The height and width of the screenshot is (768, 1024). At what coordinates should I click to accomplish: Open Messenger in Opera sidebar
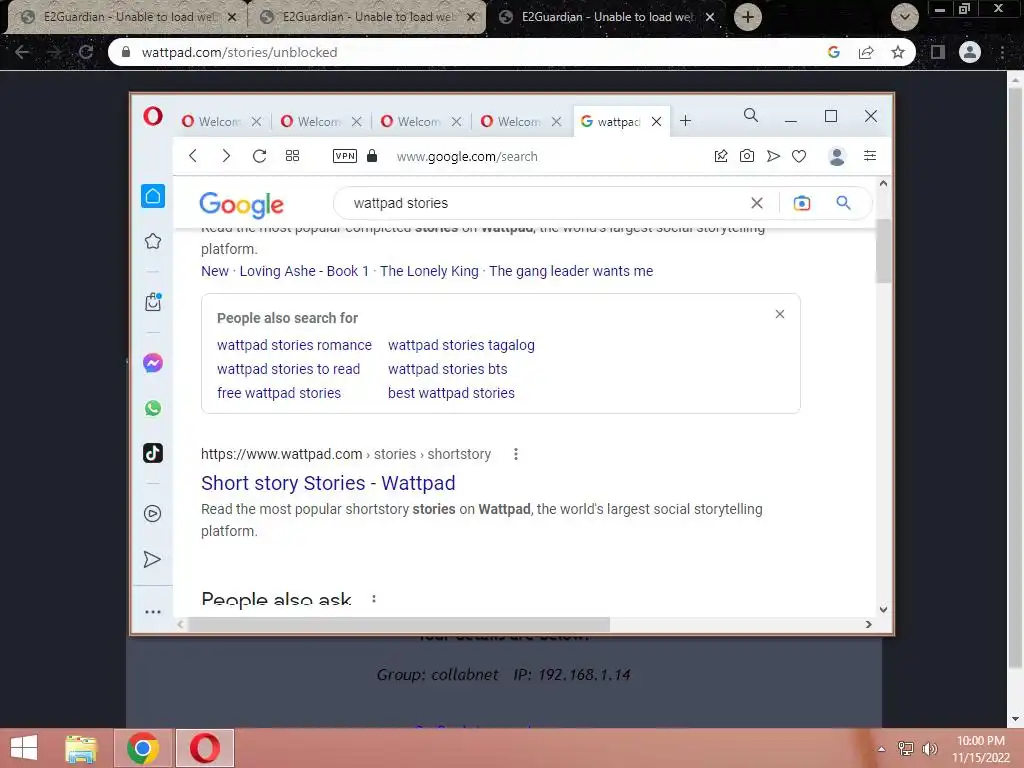153,363
